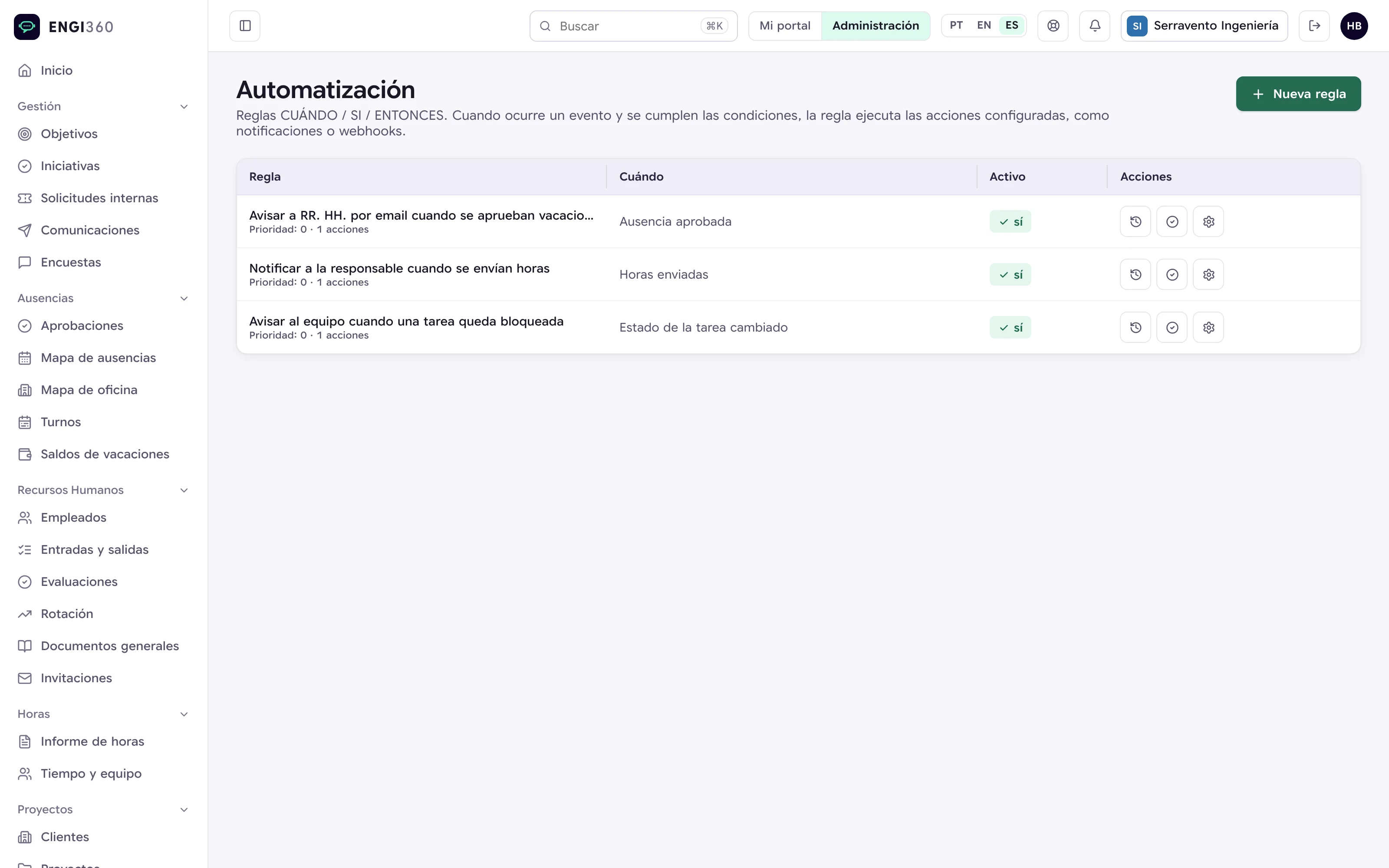Screen dimensions: 1389x868
Task: Open settings gear for the RR. HH. rule
Action: (x=1208, y=222)
